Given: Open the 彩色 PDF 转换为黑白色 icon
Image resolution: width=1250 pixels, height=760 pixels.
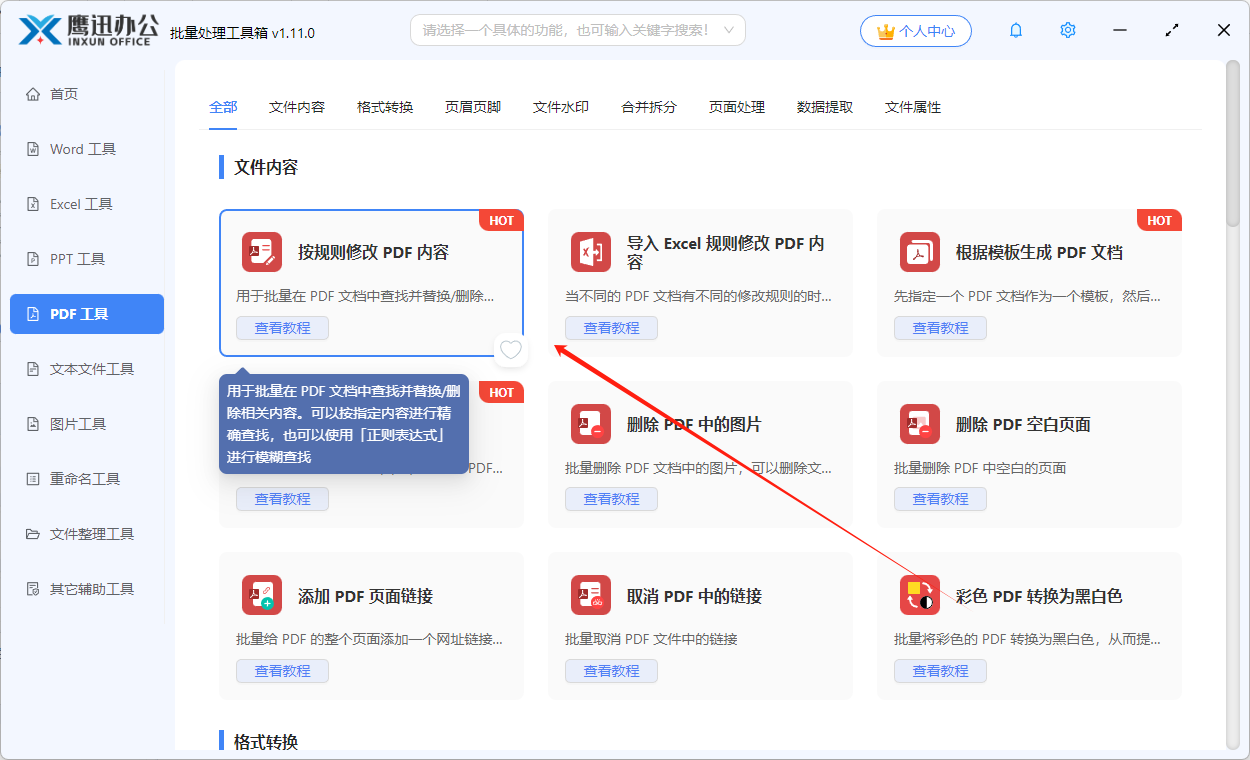Looking at the screenshot, I should coord(920,595).
